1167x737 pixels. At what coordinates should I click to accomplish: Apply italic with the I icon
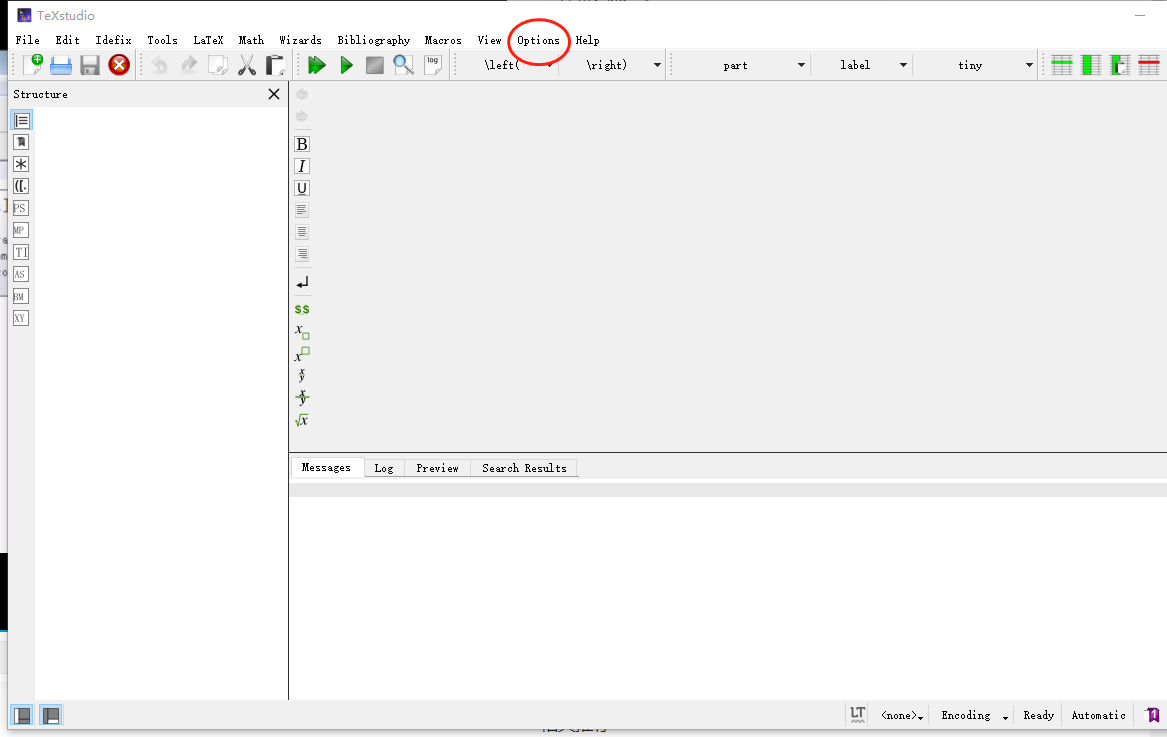point(301,166)
